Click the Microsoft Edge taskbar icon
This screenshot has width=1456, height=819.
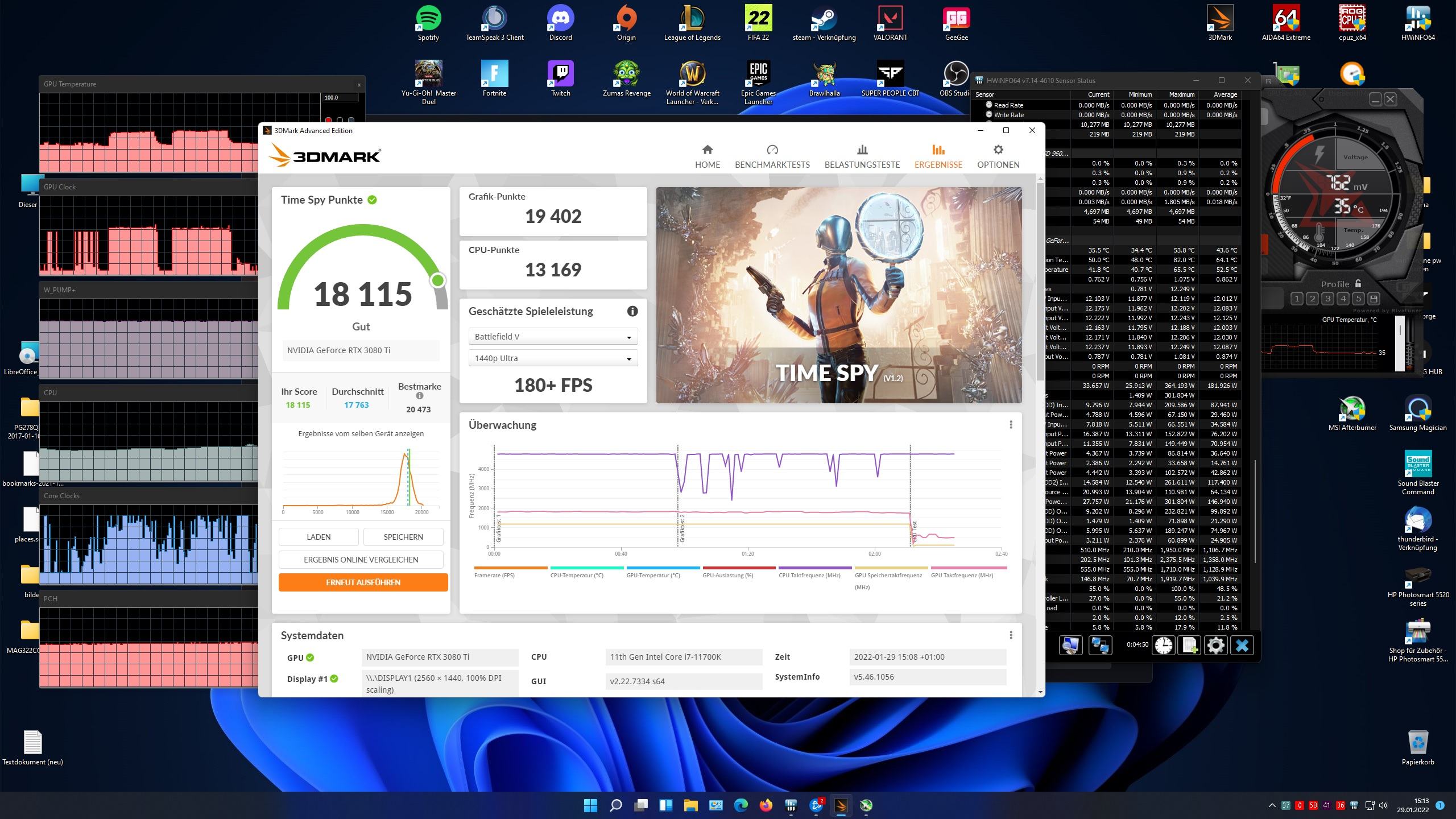click(741, 805)
